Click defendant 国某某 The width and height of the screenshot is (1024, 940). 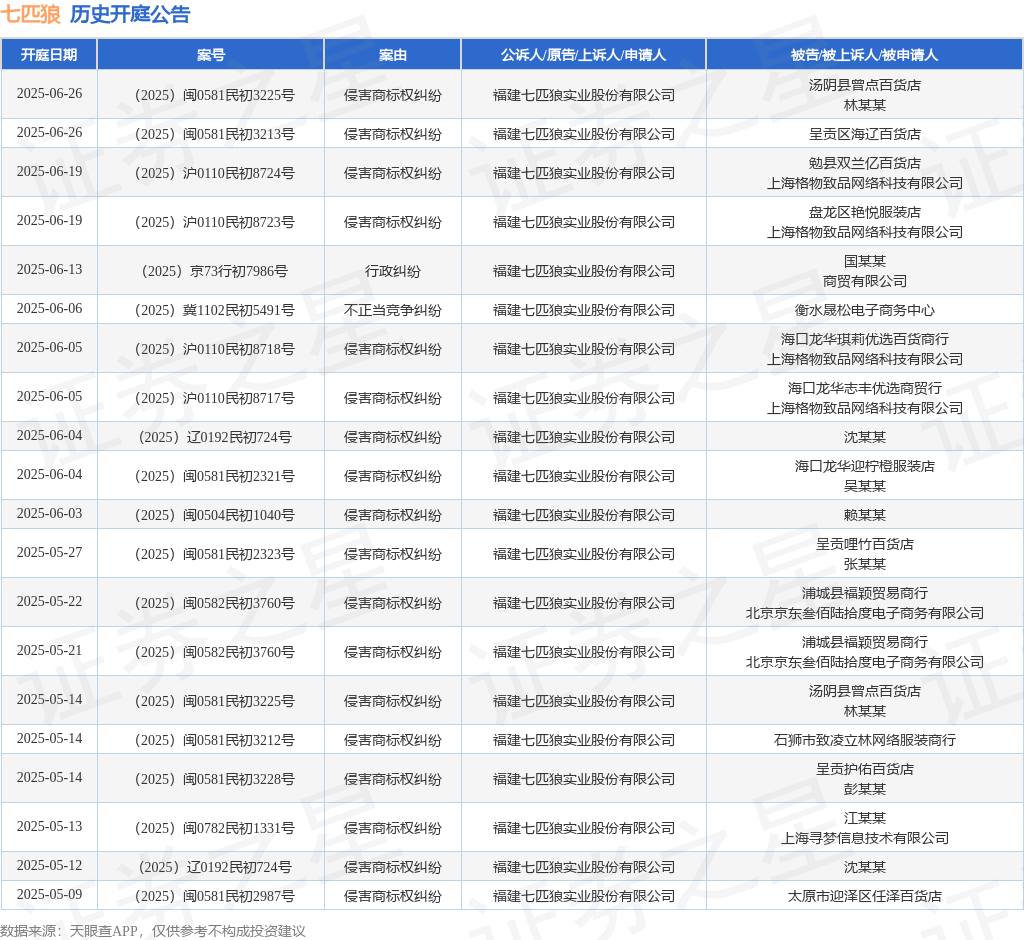click(x=865, y=261)
